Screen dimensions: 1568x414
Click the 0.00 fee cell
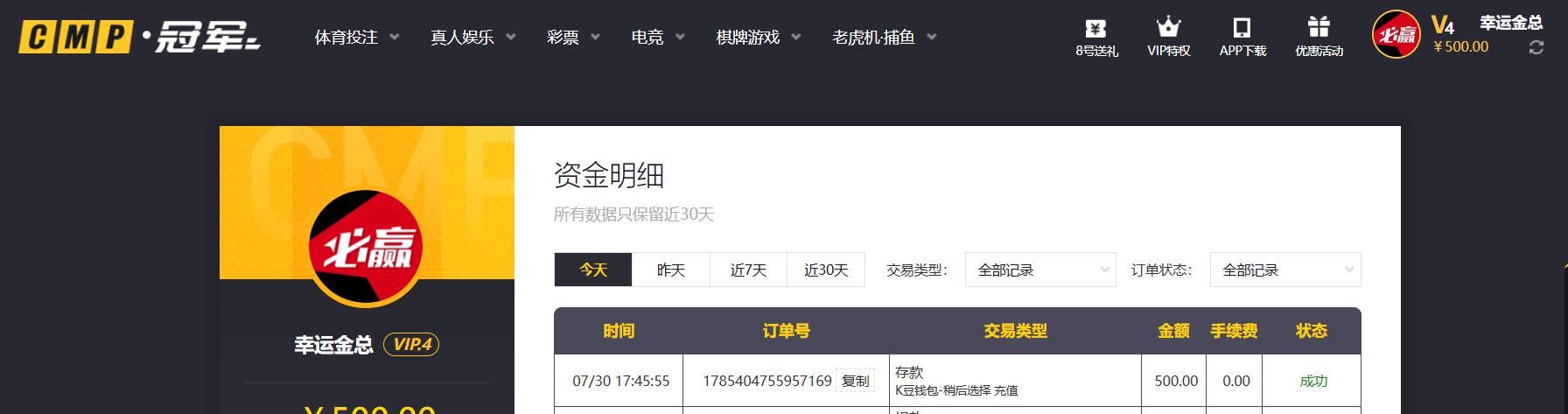pos(1236,381)
